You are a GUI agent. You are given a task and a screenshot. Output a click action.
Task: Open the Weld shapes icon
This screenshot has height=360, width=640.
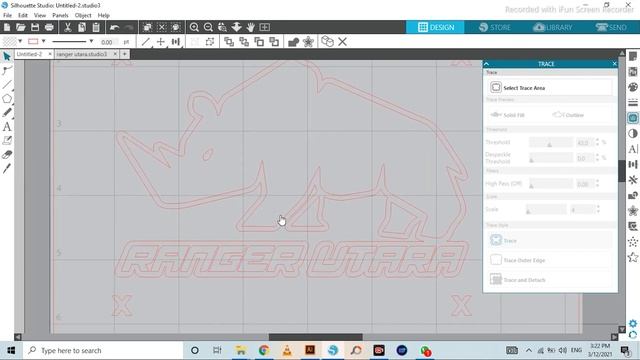[293, 42]
